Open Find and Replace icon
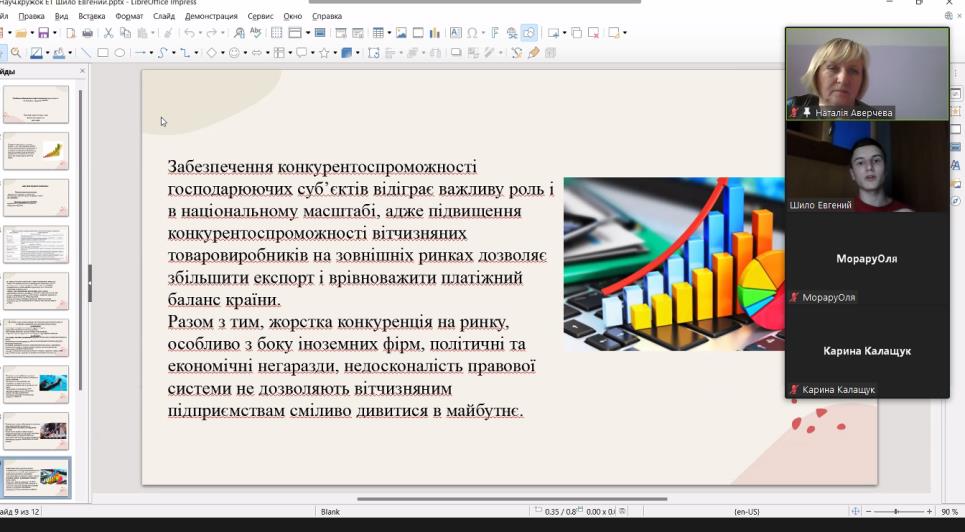The height and width of the screenshot is (532, 965). pyautogui.click(x=239, y=33)
